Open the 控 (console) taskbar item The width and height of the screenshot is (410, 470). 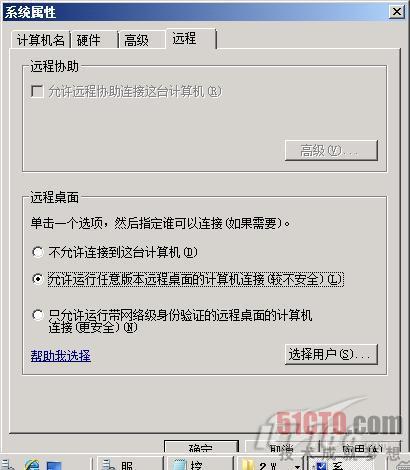click(200, 464)
